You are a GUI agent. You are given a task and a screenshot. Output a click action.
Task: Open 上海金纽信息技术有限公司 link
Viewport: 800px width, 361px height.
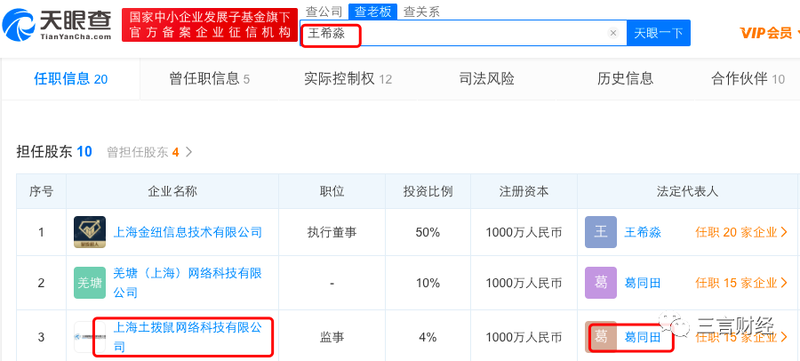(187, 233)
